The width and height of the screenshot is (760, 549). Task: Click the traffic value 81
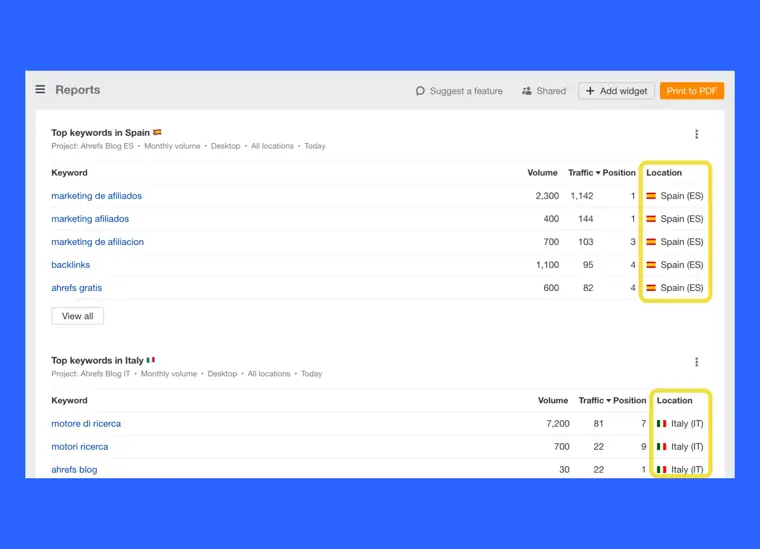coord(599,424)
